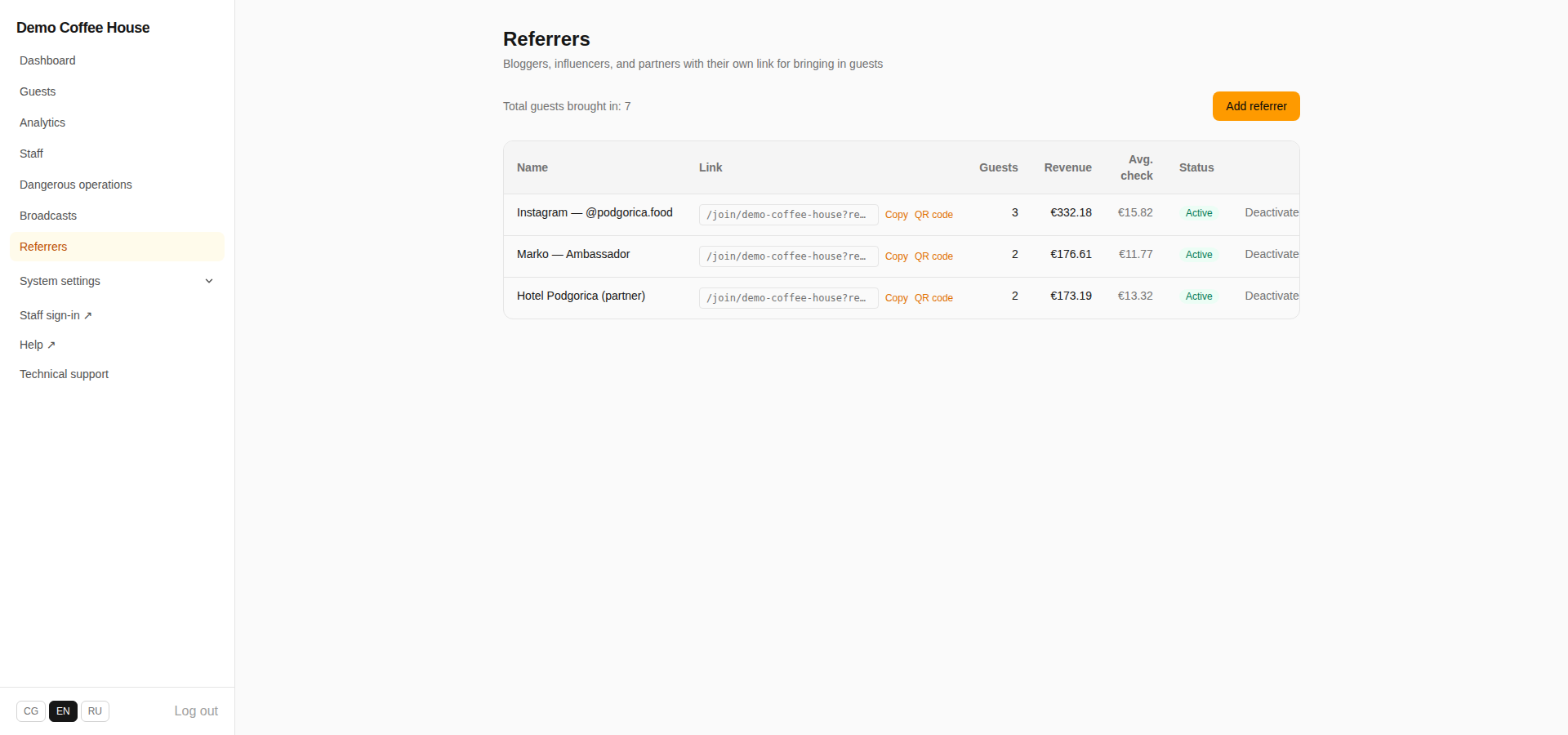Viewport: 1568px width, 735px height.
Task: Click average check €13.32
Action: (x=1135, y=296)
